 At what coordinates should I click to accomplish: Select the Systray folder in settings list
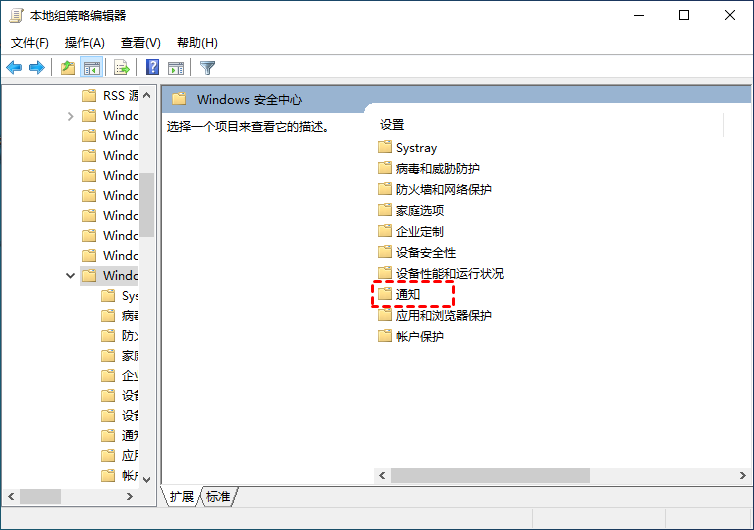[x=408, y=147]
